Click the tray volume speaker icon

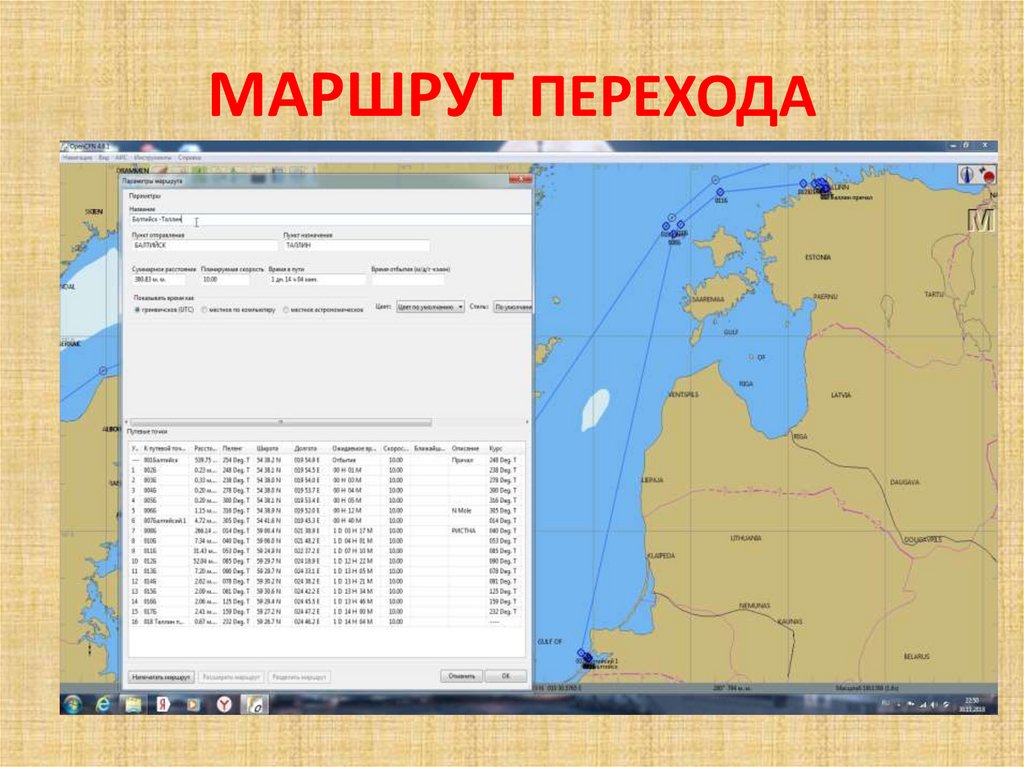(x=934, y=705)
